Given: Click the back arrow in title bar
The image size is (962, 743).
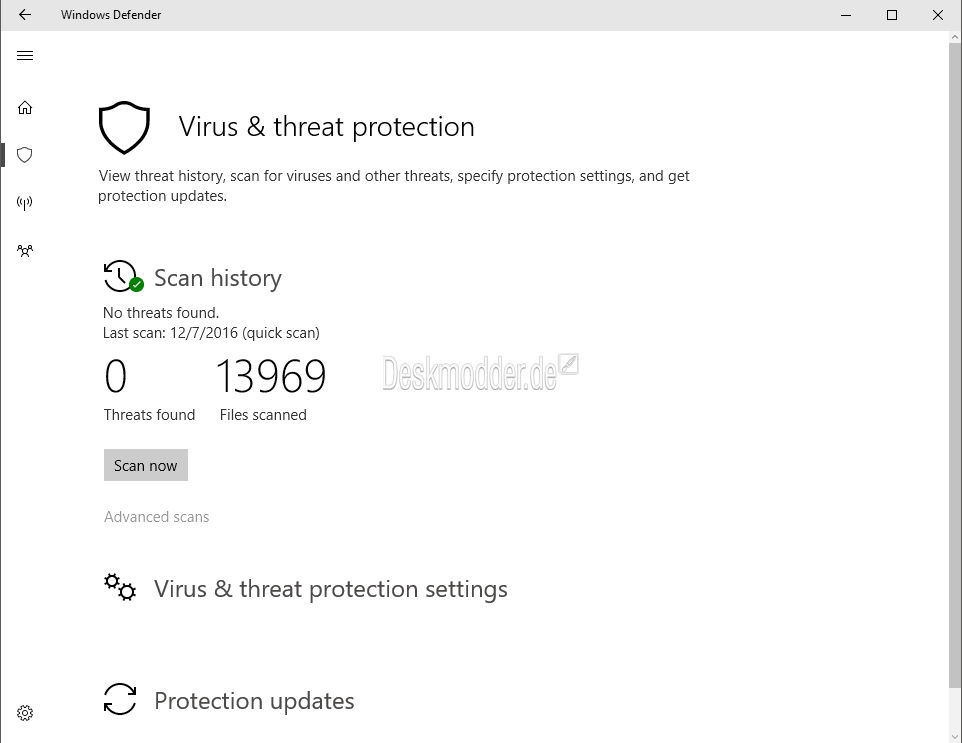Looking at the screenshot, I should pos(25,15).
